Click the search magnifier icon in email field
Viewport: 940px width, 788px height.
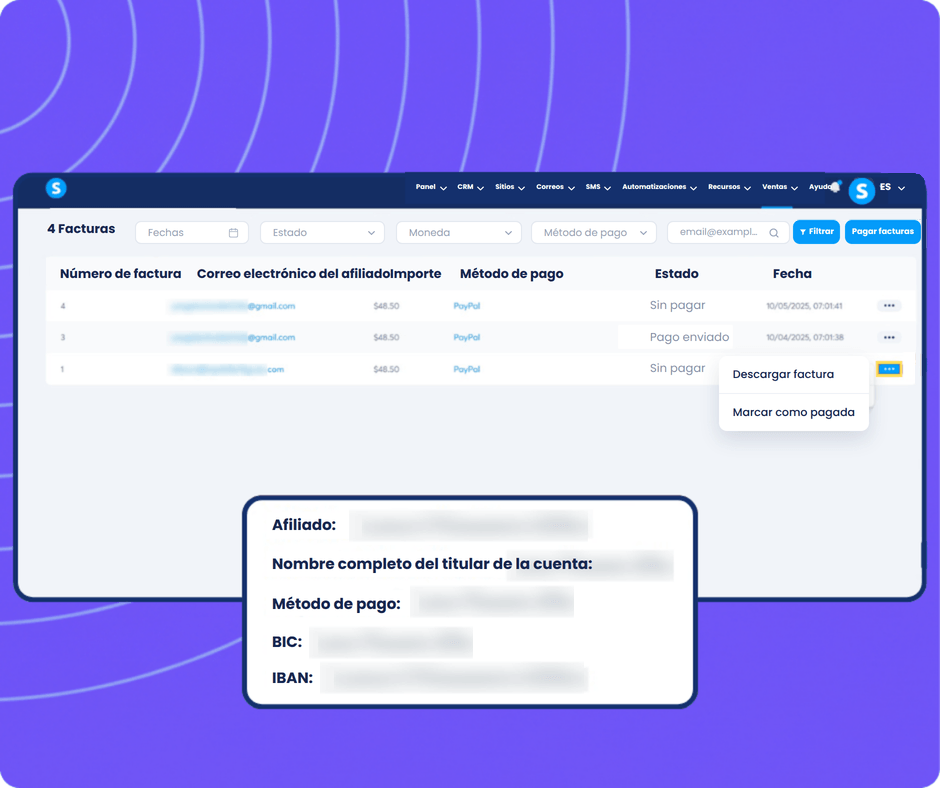pyautogui.click(x=774, y=233)
